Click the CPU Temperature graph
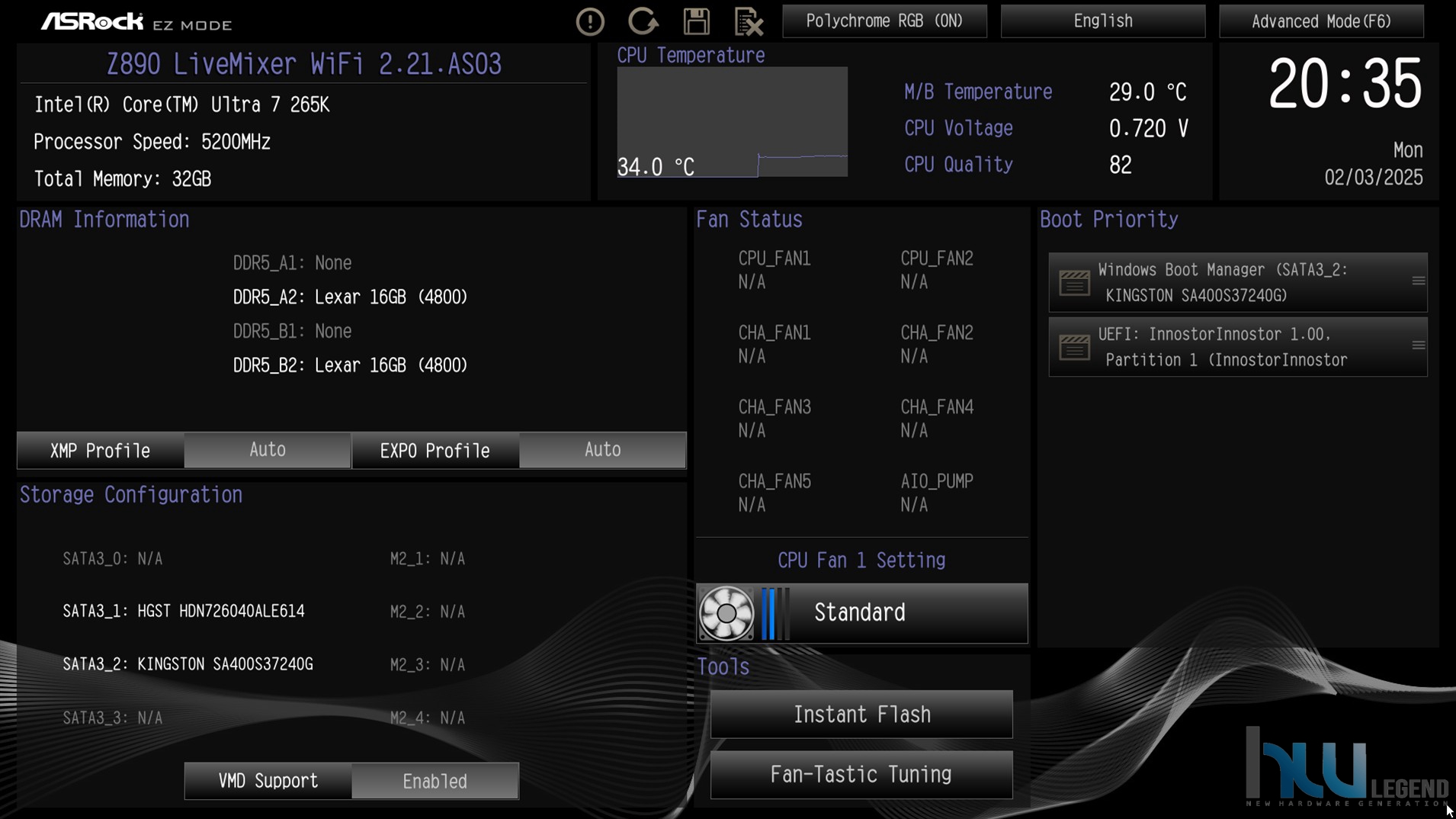This screenshot has height=819, width=1456. (732, 122)
